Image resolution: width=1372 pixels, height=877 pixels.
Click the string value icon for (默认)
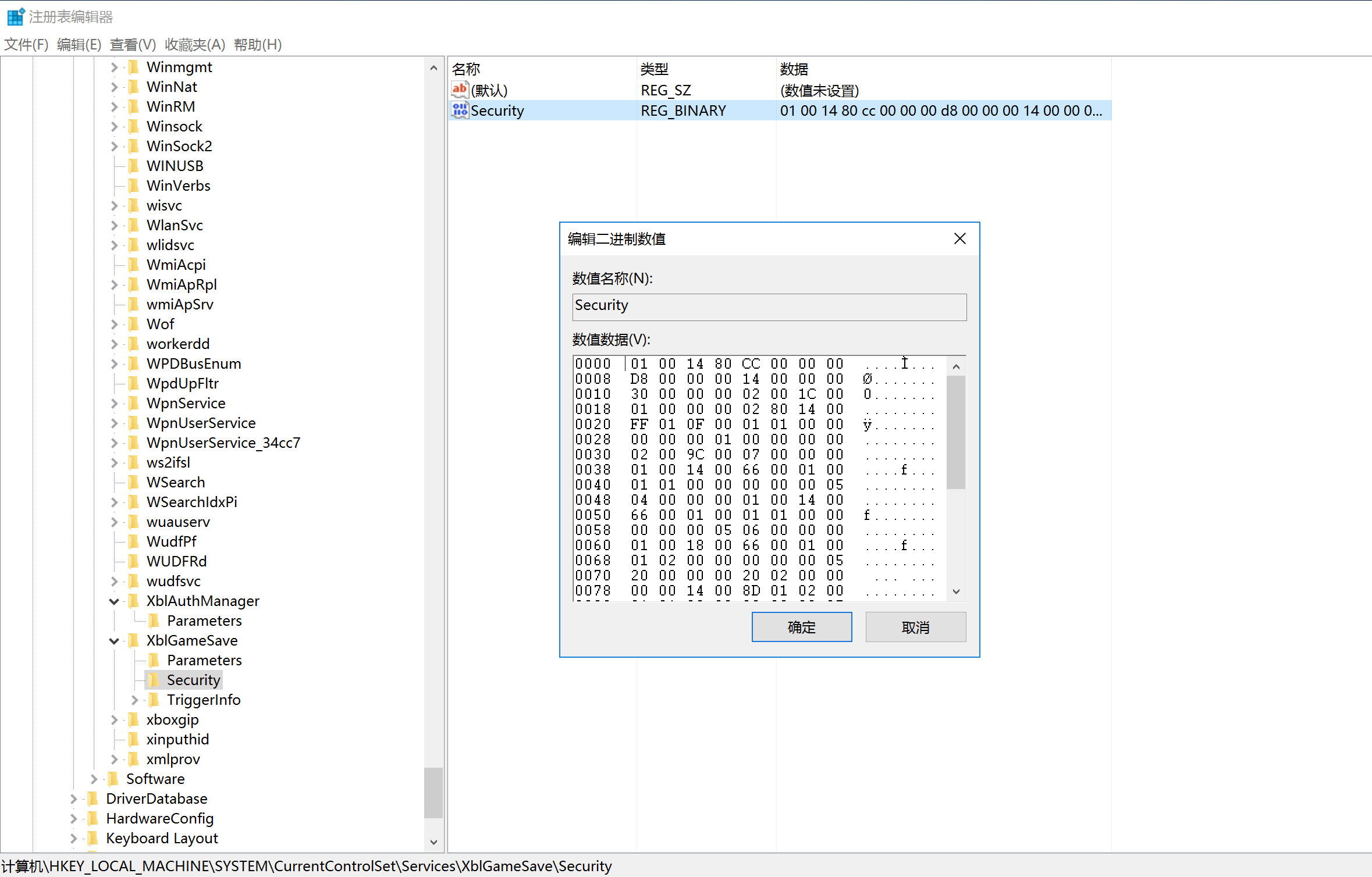460,90
